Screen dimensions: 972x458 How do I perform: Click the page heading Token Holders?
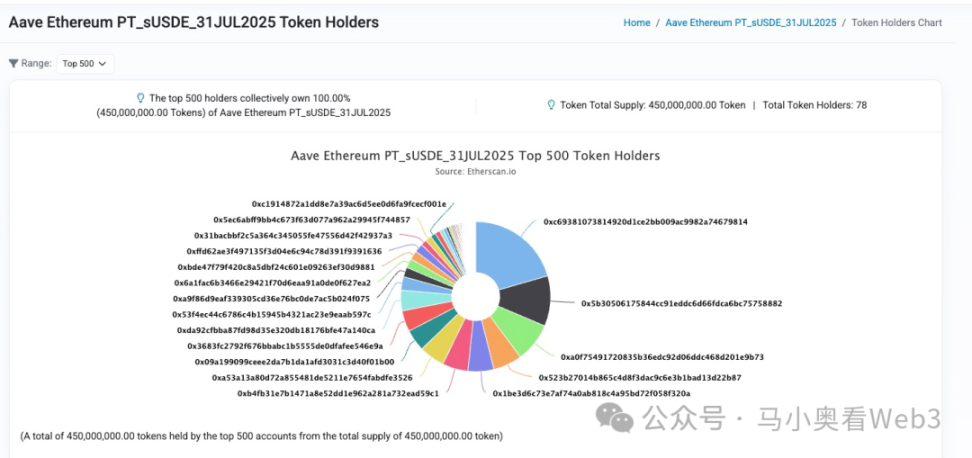click(193, 23)
